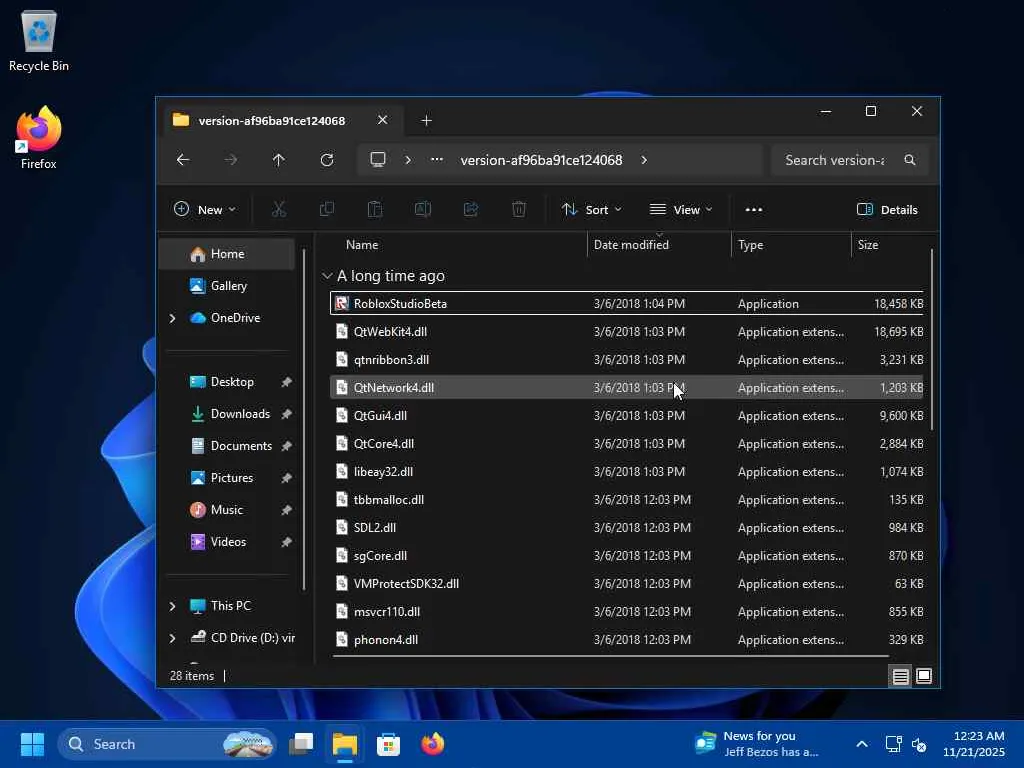
Task: Go up one folder with the Up arrow
Action: [279, 160]
